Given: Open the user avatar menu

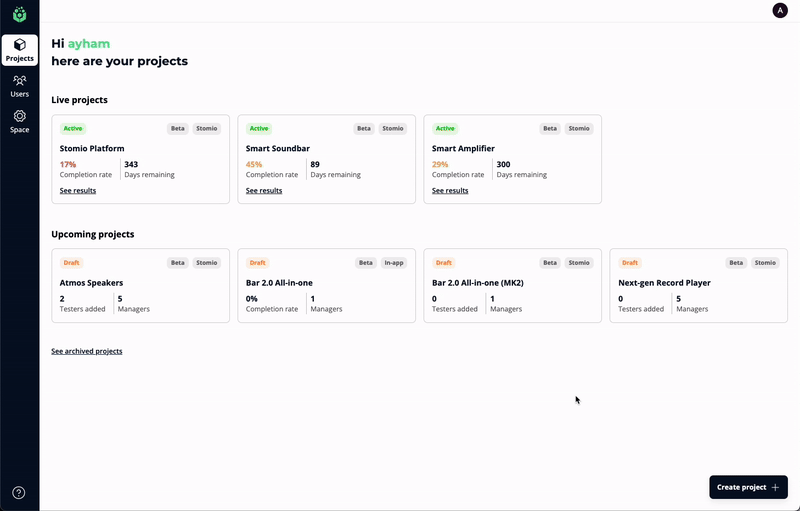Looking at the screenshot, I should point(780,10).
